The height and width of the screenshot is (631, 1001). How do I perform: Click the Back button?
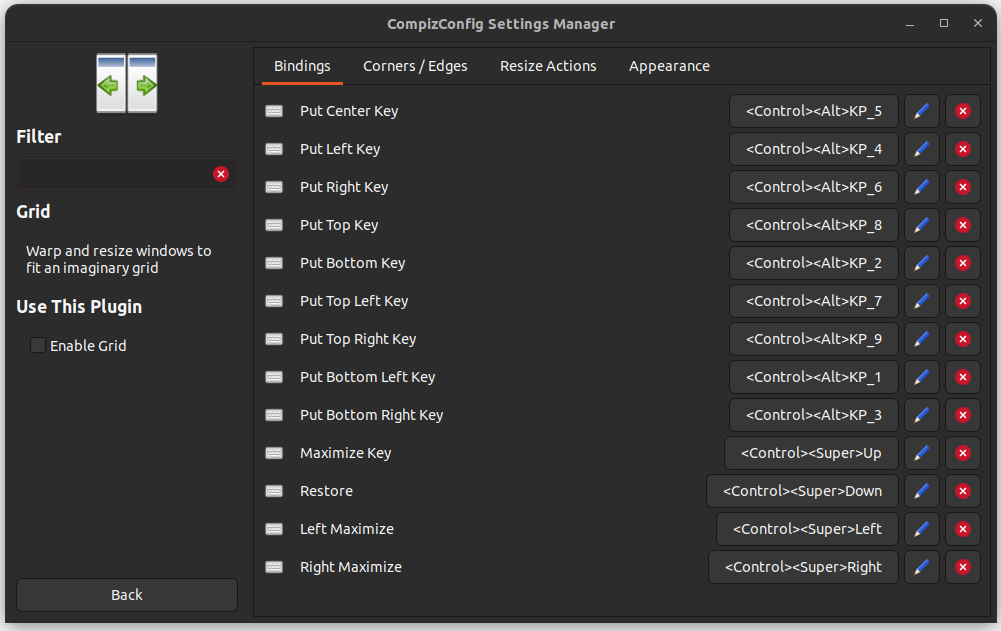(126, 595)
